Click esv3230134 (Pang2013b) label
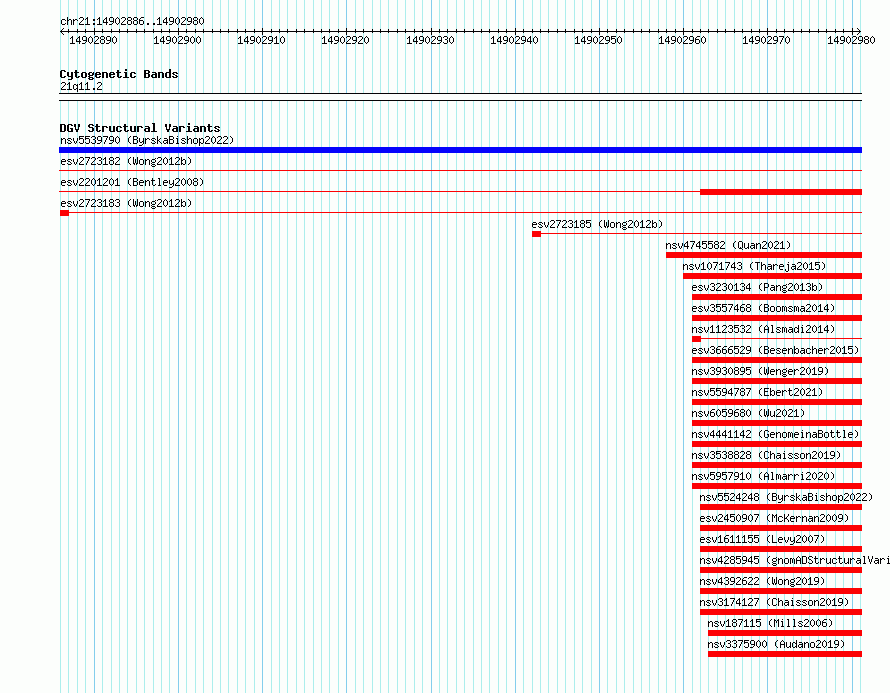 point(757,287)
